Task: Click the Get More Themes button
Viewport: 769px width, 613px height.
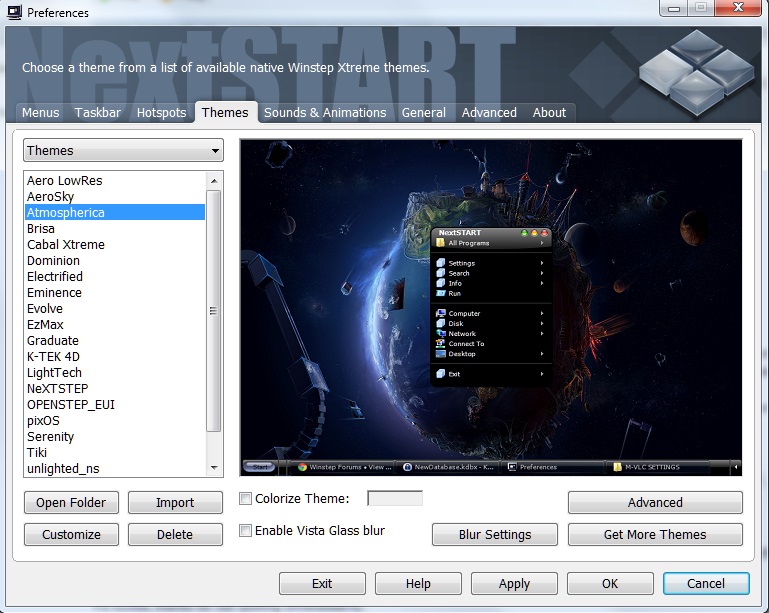Action: (x=655, y=535)
